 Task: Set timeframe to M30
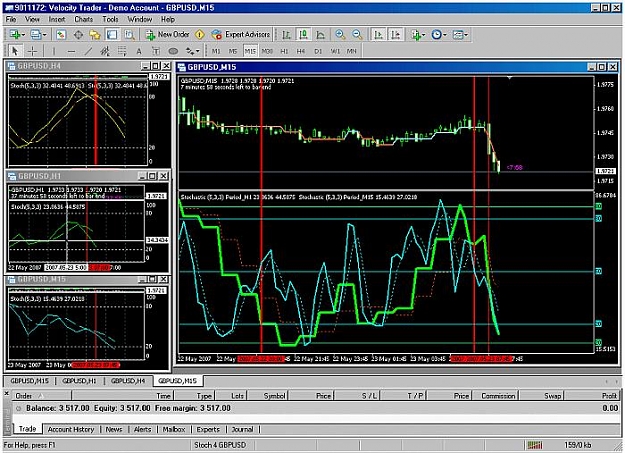coord(267,51)
